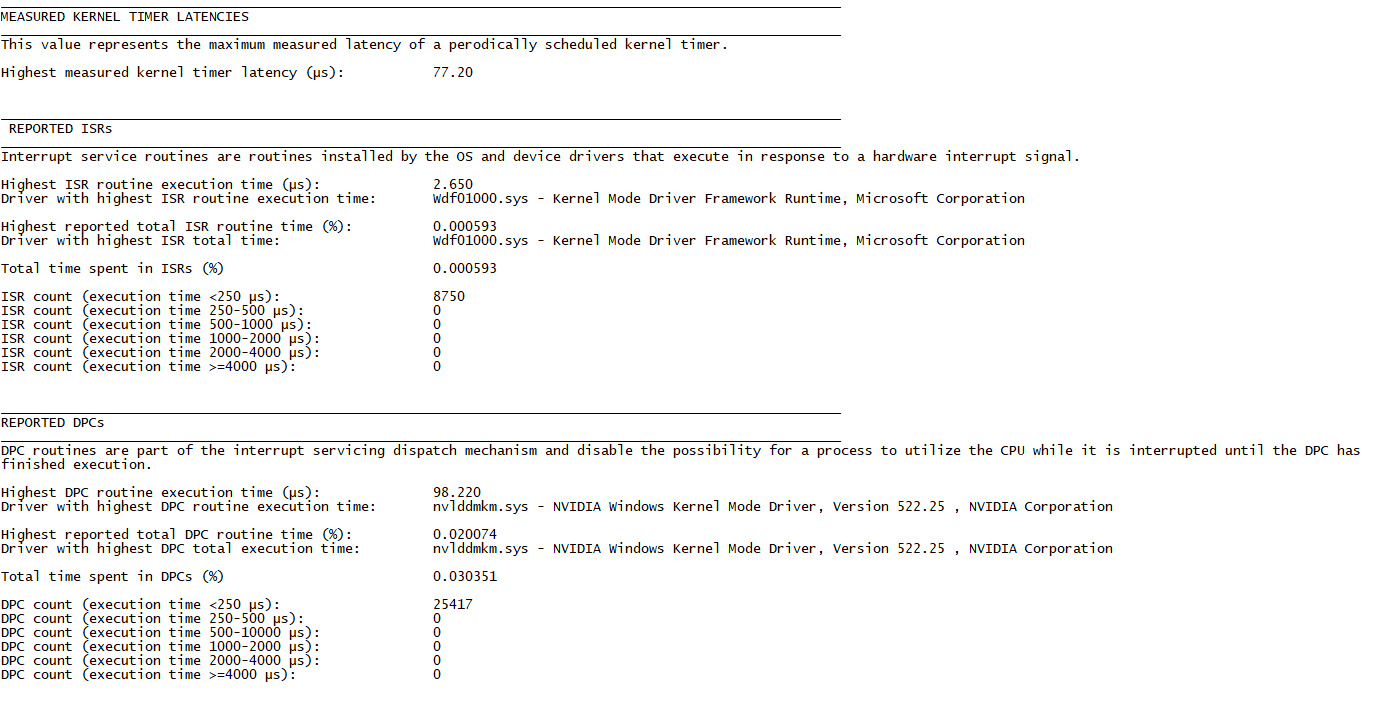
Task: Click the ISR count 250-500 µs label
Action: [152, 310]
